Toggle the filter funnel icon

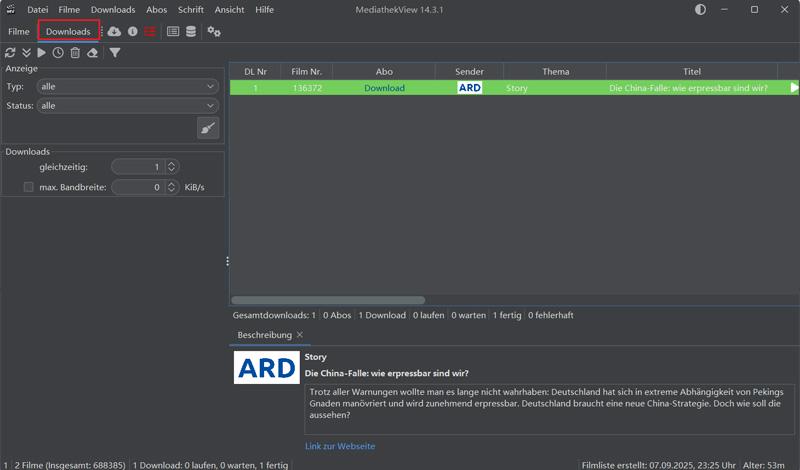coord(115,53)
